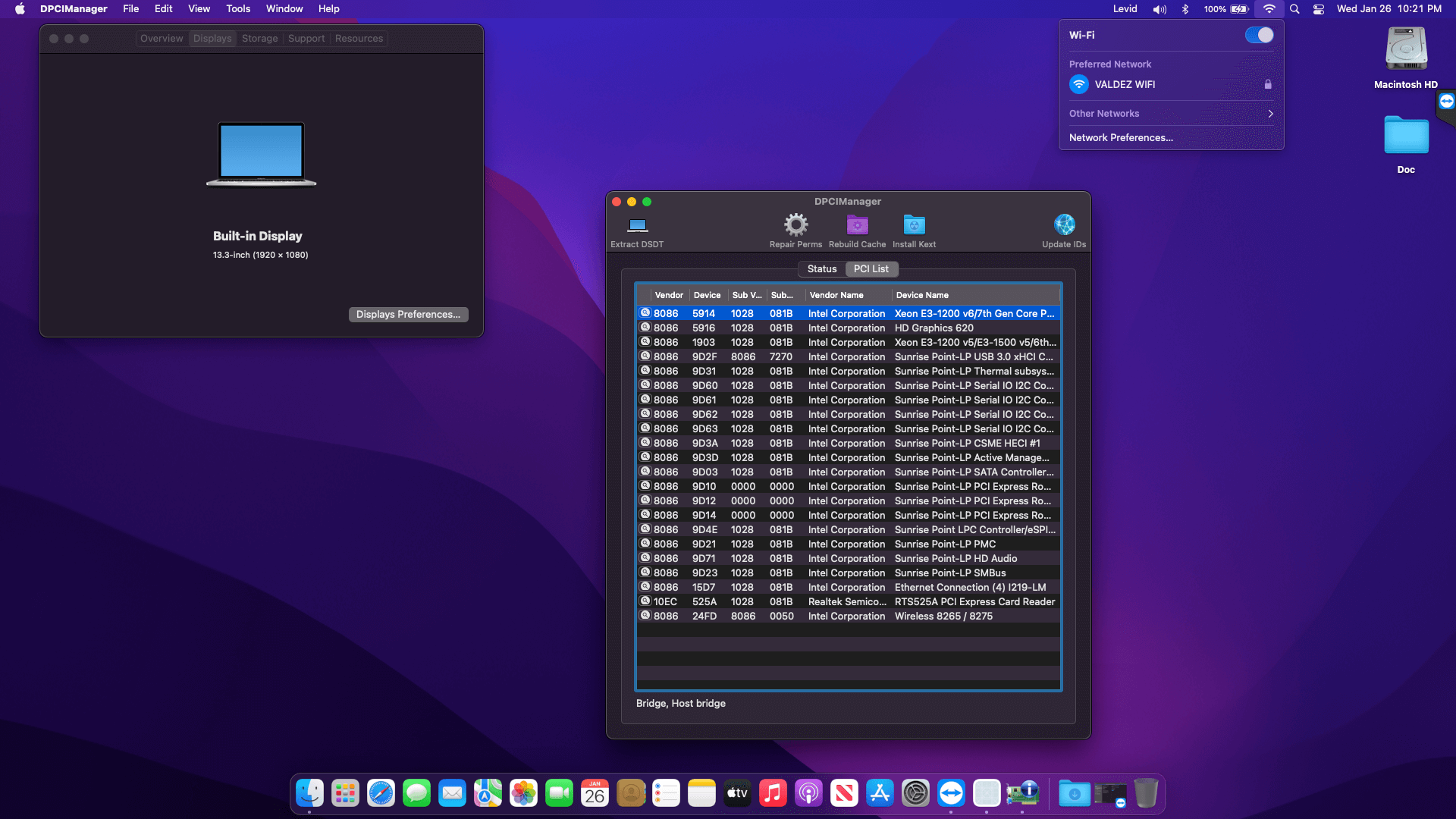The image size is (1456, 819).
Task: Switch to Overview tab in About window
Action: tap(162, 39)
